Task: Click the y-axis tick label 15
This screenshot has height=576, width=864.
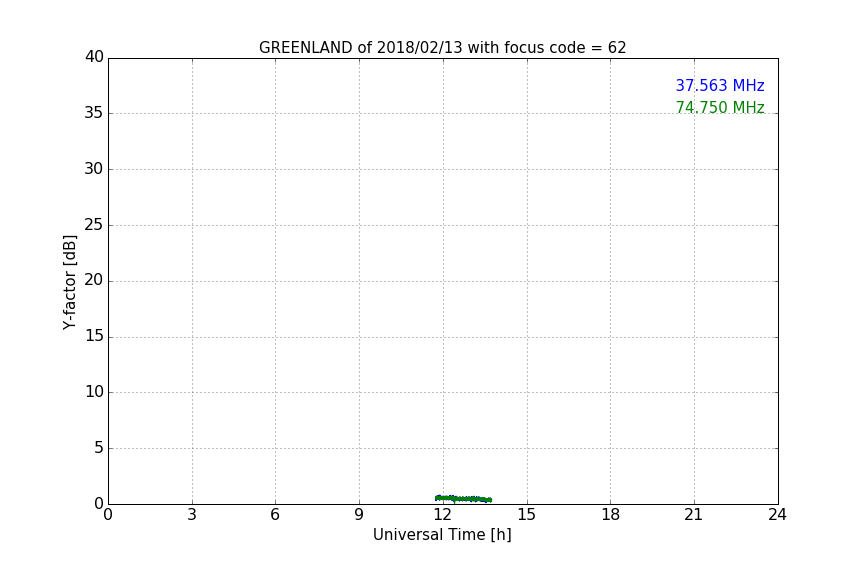Action: (94, 336)
